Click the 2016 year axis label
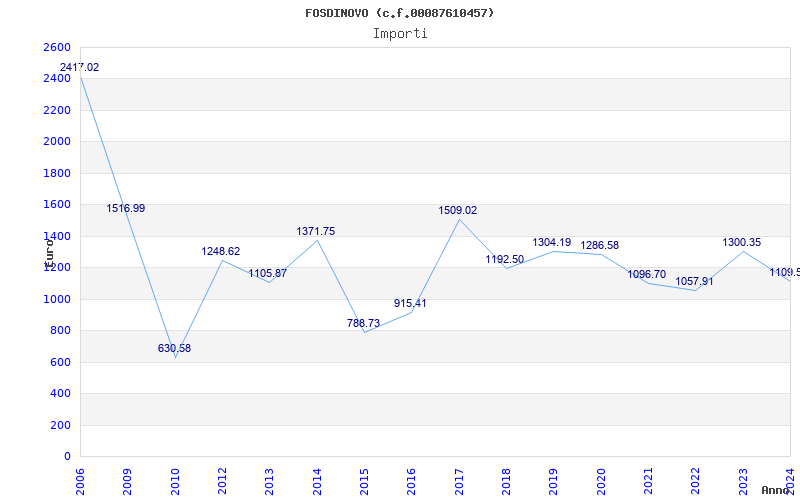Screen dimensions: 800x500 (x=412, y=482)
